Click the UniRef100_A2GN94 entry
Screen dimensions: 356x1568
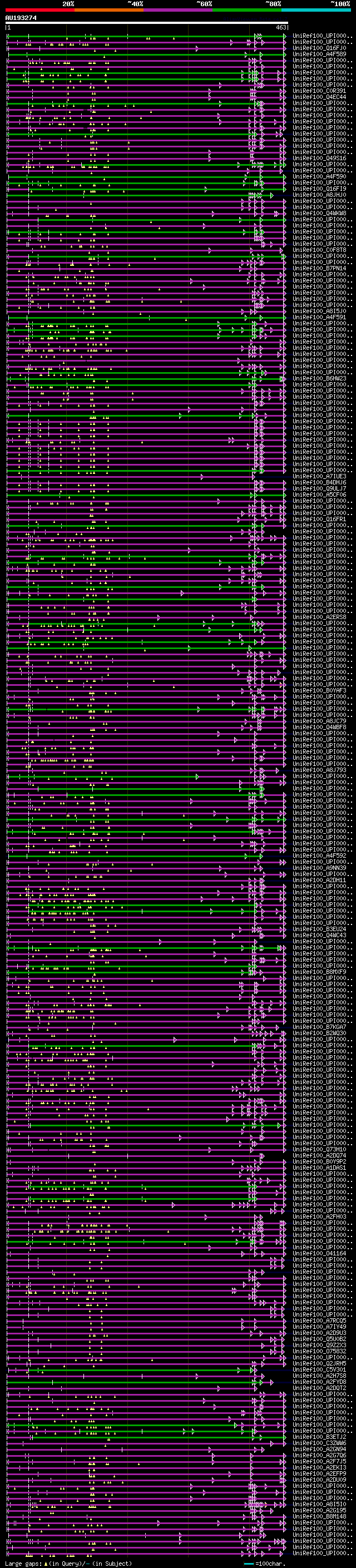319,1449
